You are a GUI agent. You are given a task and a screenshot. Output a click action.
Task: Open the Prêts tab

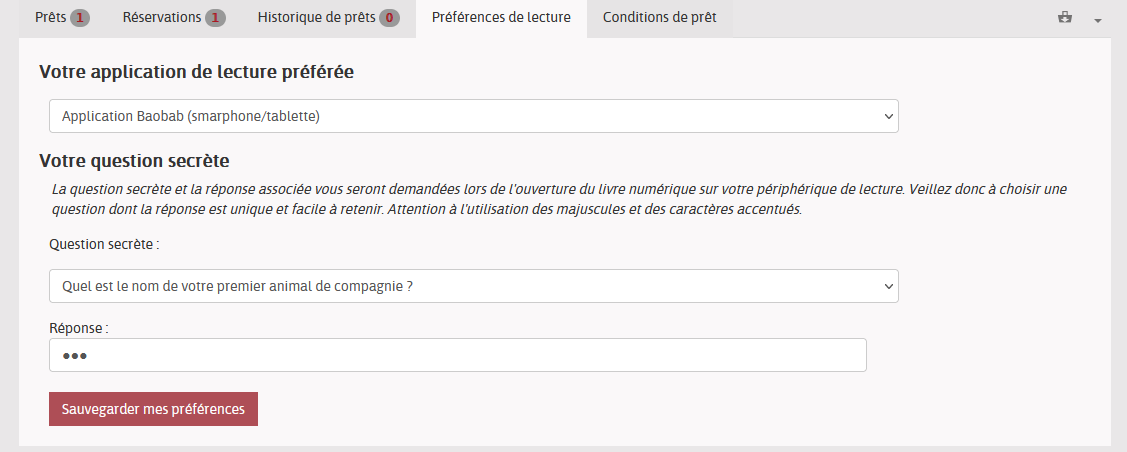point(50,18)
